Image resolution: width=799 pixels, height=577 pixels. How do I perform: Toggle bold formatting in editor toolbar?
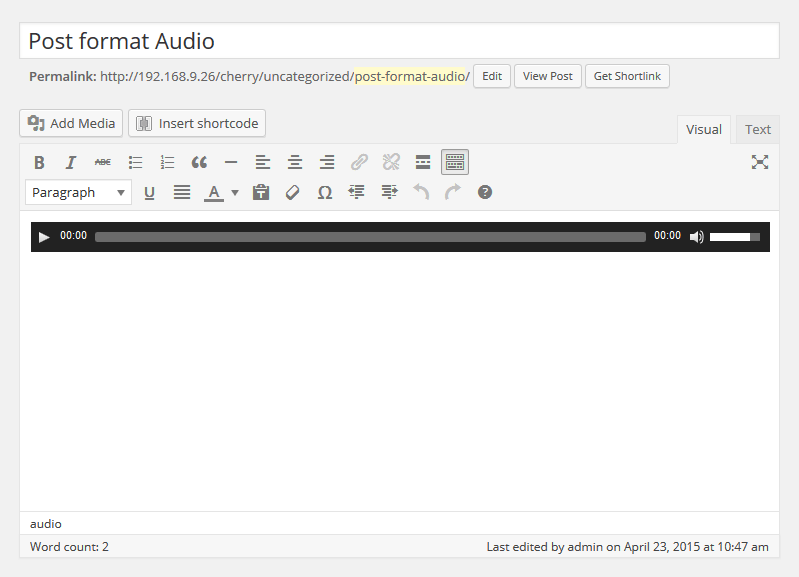click(39, 162)
